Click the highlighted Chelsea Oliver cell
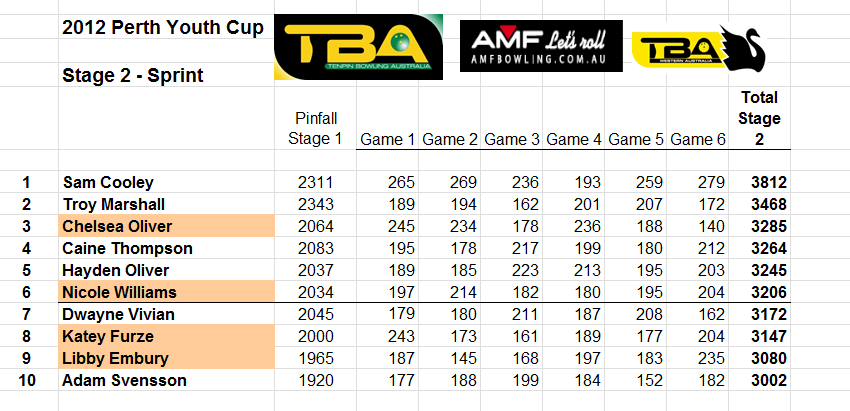This screenshot has width=850, height=411. [166, 226]
